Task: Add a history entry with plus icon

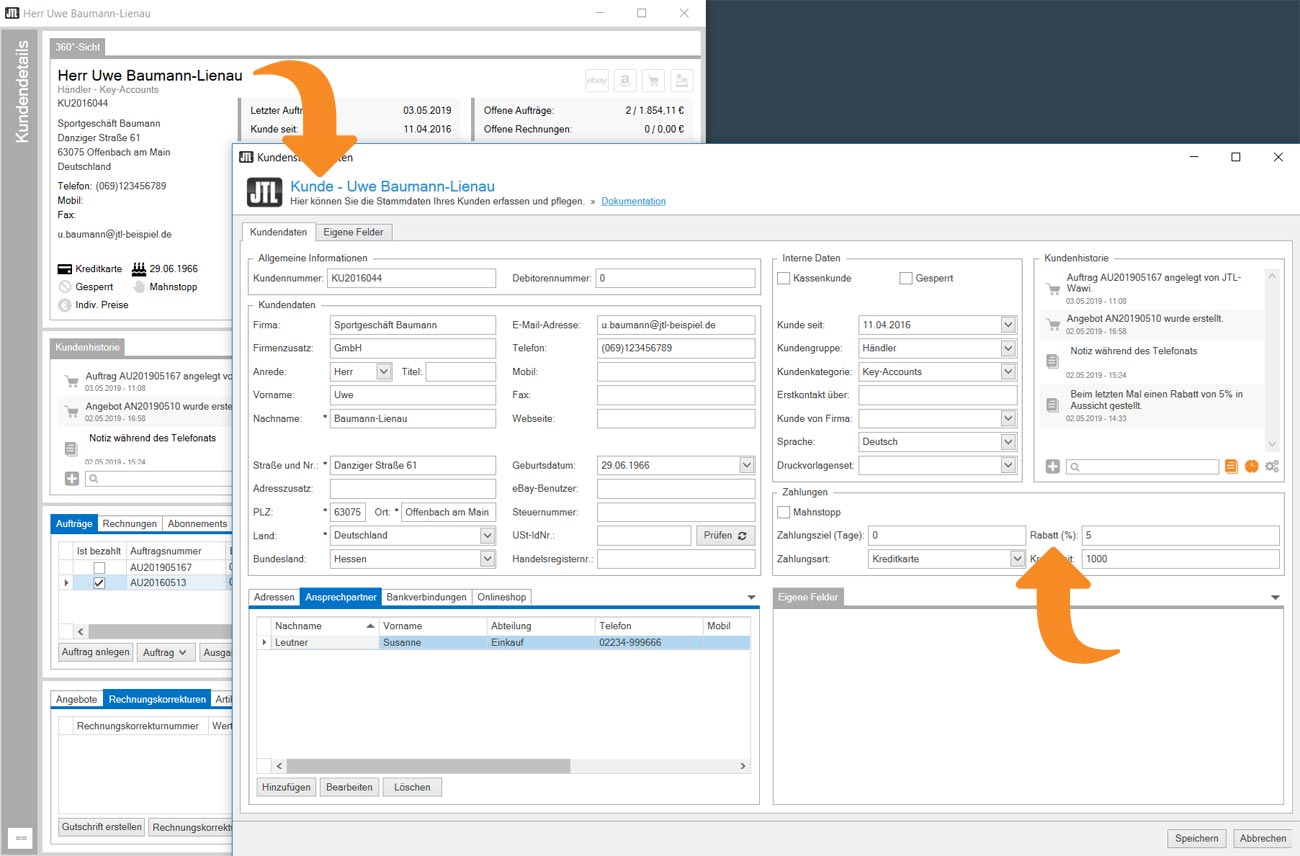Action: click(x=1053, y=467)
